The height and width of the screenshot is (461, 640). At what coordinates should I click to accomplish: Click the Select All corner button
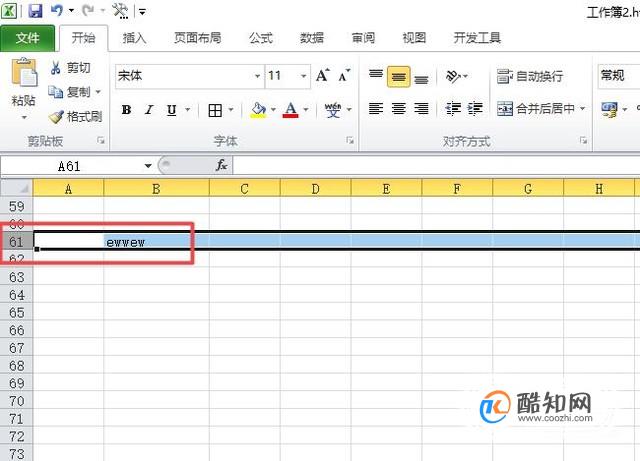17,188
